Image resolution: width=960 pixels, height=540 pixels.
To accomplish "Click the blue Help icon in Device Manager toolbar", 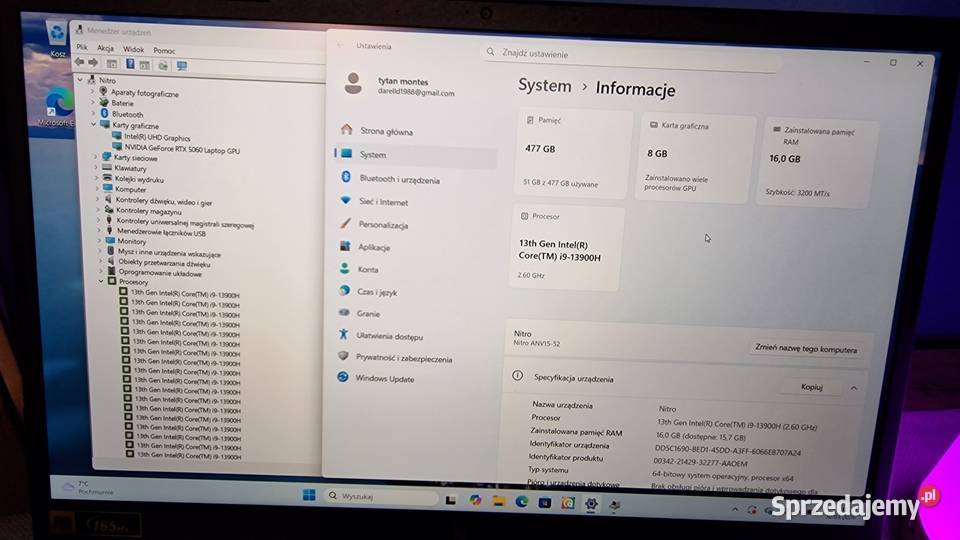I will click(x=130, y=64).
